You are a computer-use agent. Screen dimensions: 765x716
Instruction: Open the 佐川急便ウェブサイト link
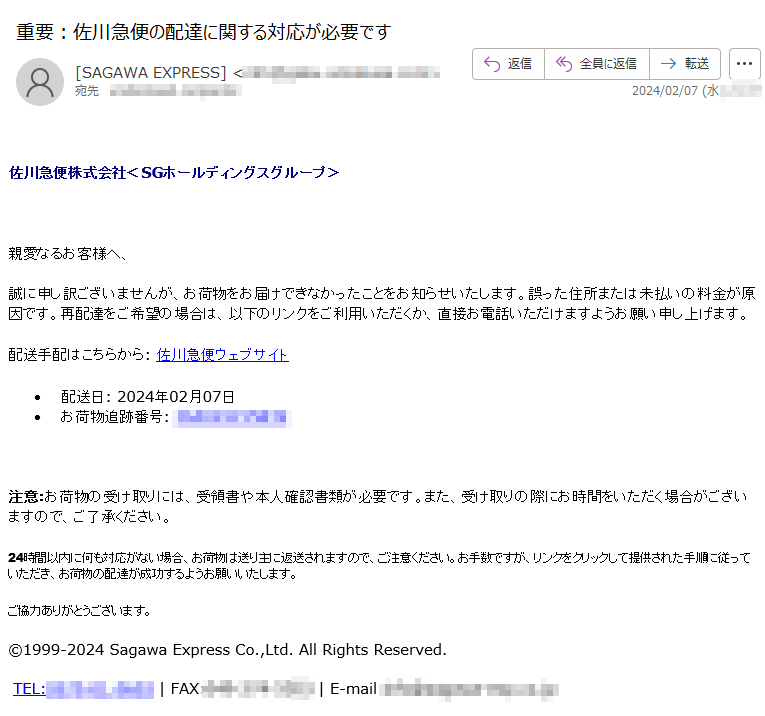[222, 355]
